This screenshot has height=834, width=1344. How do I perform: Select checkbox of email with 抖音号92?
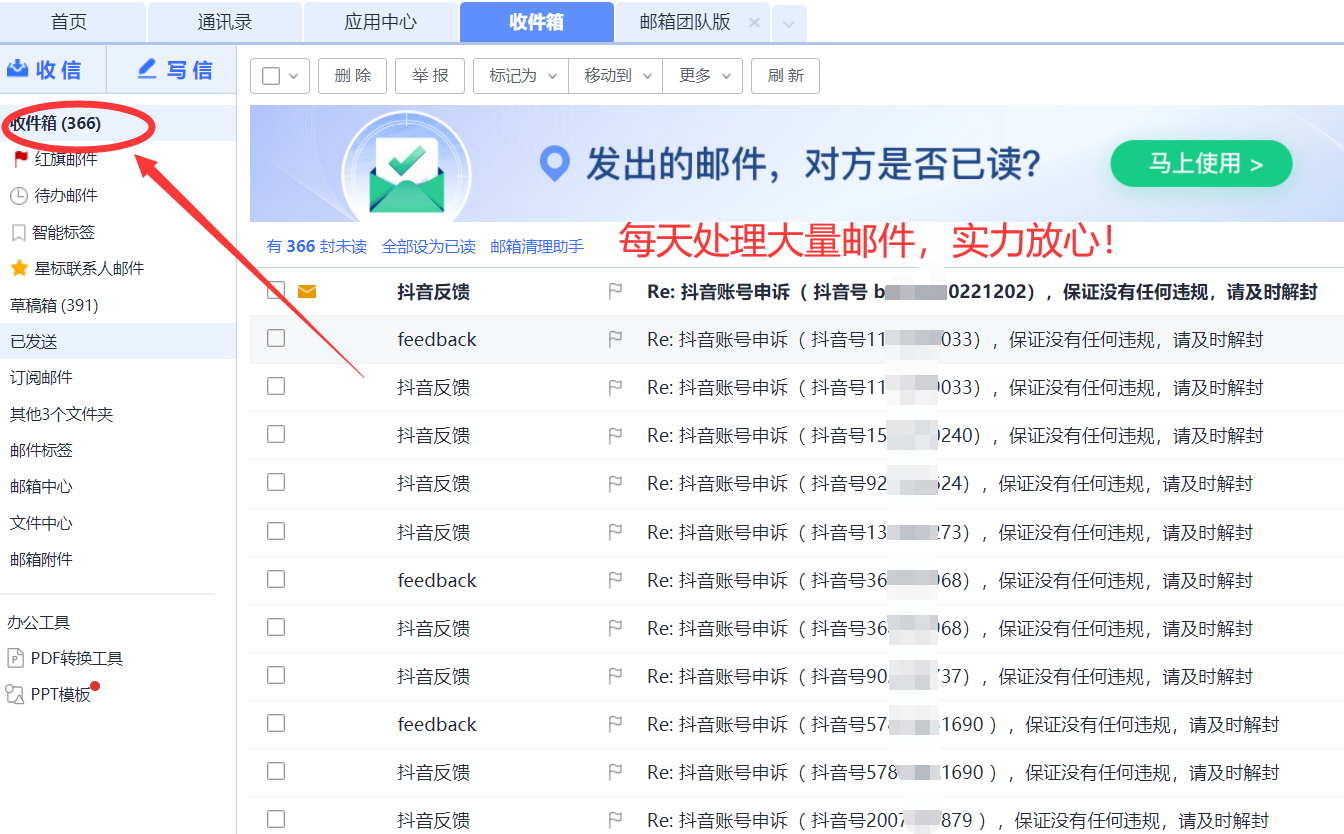pos(276,482)
